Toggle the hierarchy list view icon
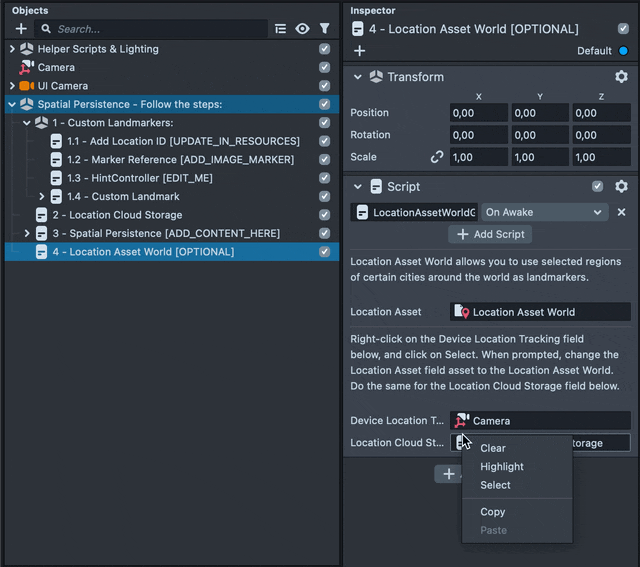This screenshot has width=640, height=567. pos(281,29)
